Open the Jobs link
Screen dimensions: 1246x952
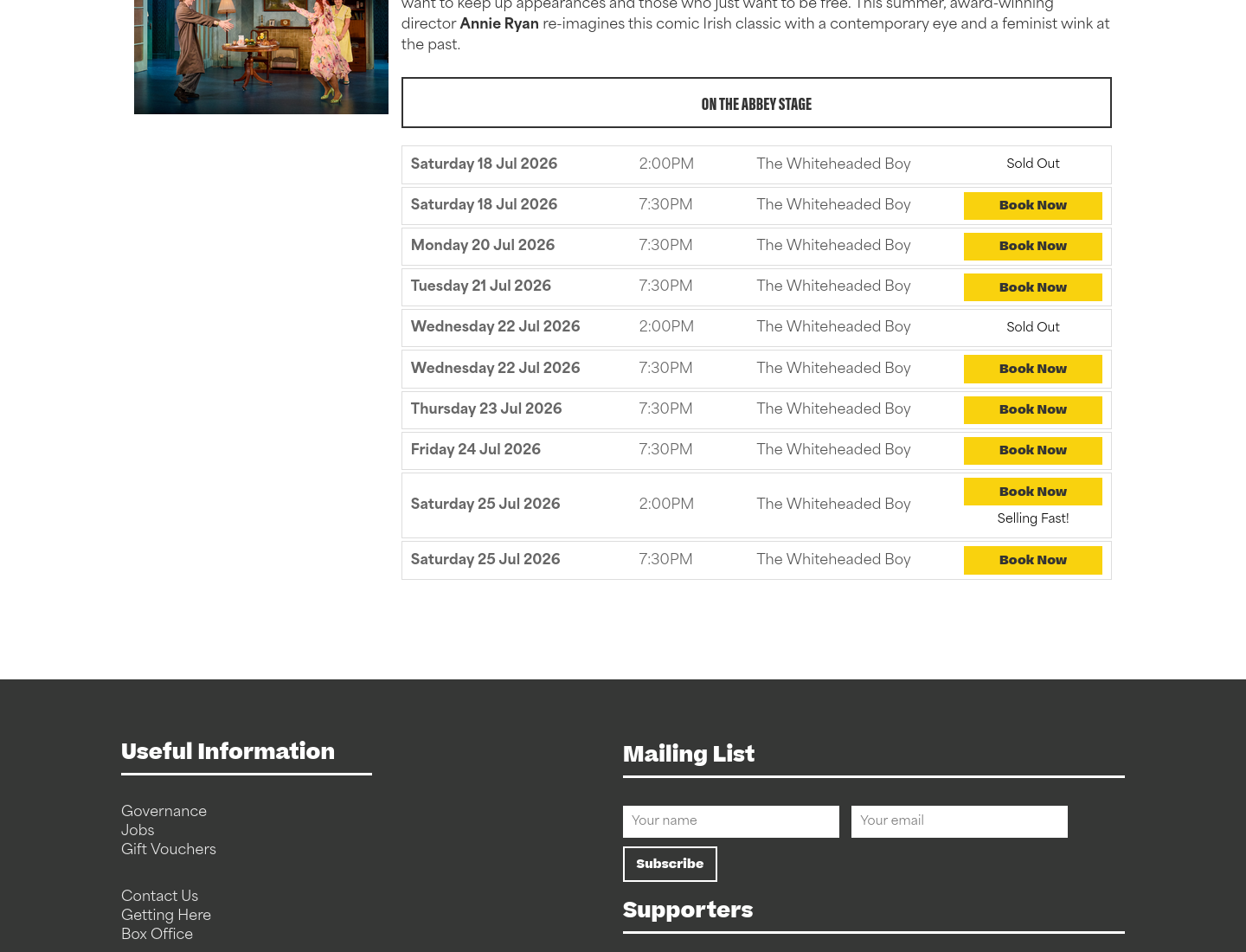[138, 830]
